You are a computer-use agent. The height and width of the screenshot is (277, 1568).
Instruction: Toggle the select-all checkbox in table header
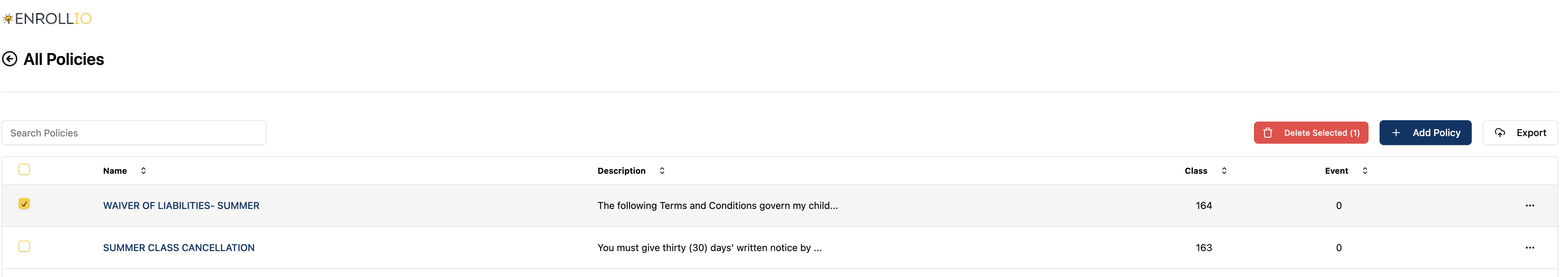click(24, 170)
